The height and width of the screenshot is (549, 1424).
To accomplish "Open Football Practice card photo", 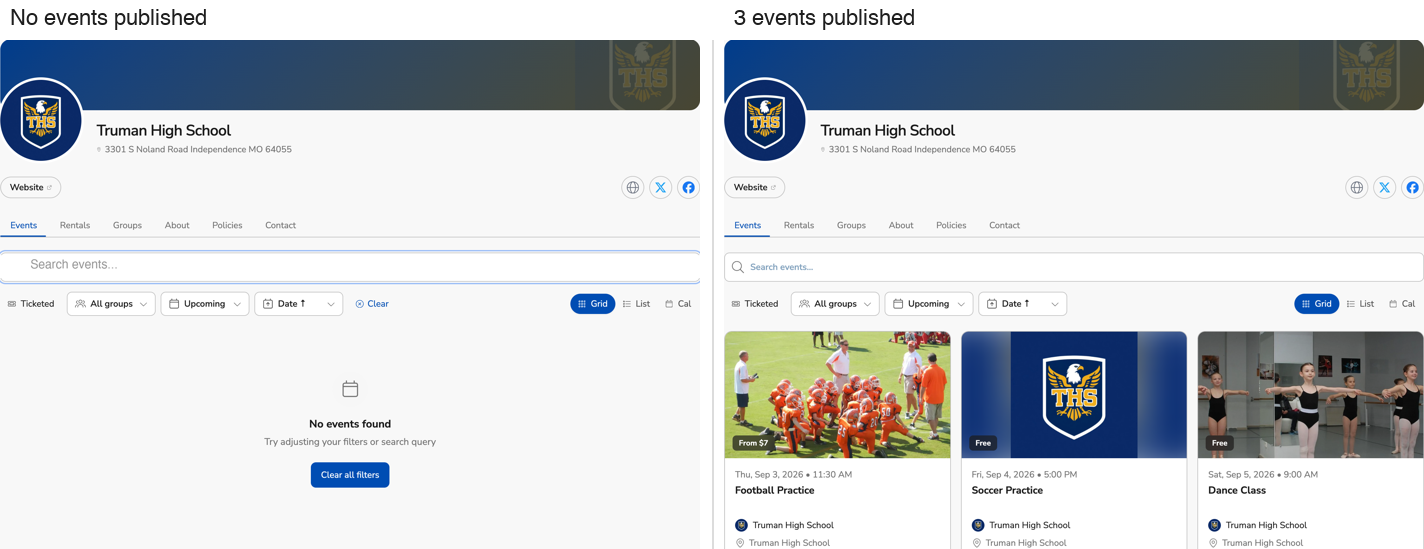I will click(838, 395).
